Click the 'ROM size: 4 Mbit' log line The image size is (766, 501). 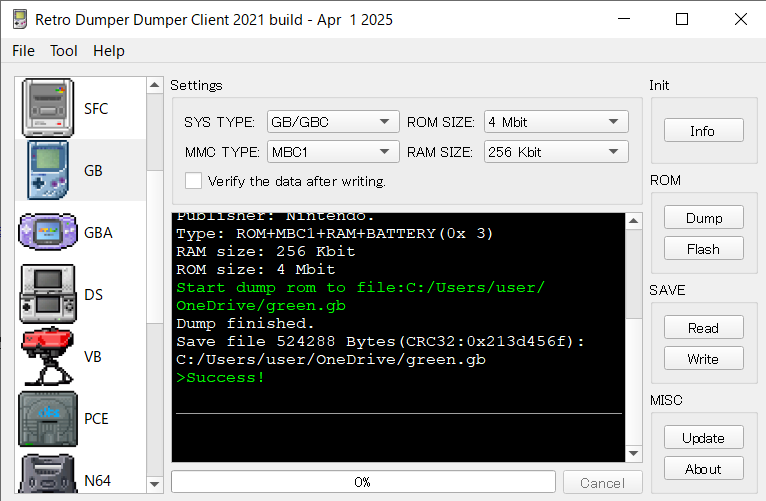point(256,269)
